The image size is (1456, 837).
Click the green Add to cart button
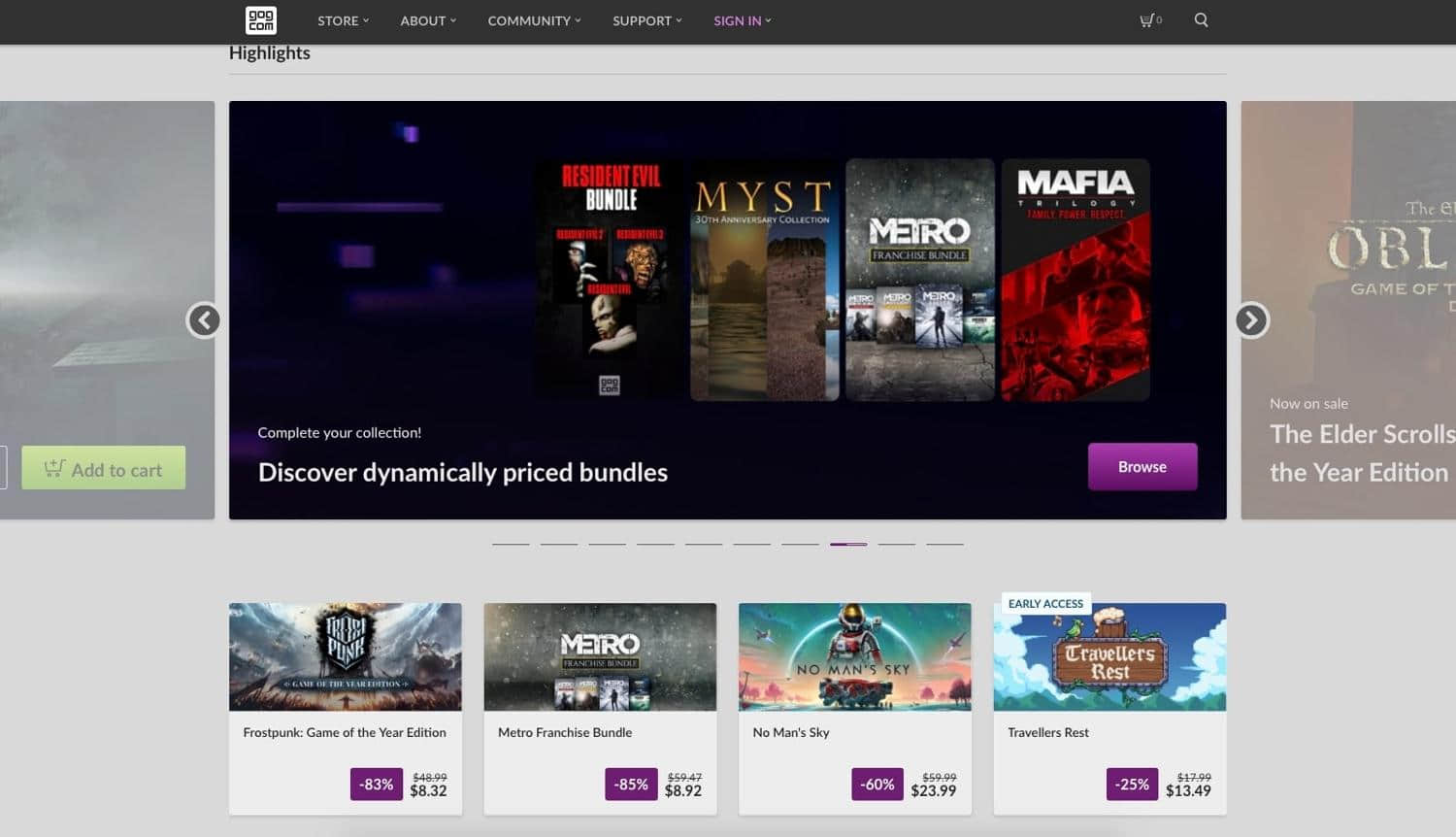[x=104, y=469]
